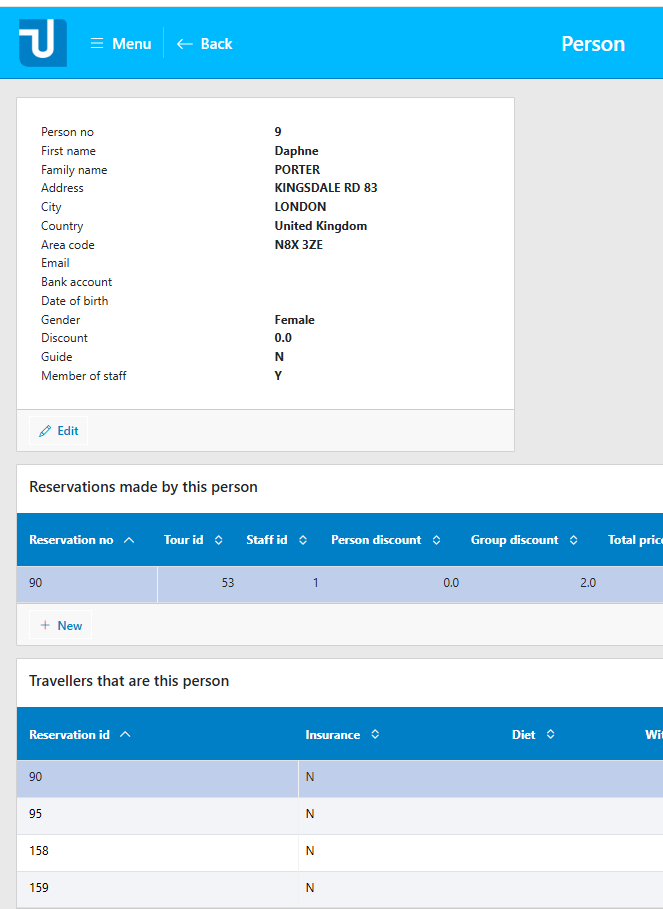Sort reservations by Reservation no
663x909 pixels.
[81, 540]
